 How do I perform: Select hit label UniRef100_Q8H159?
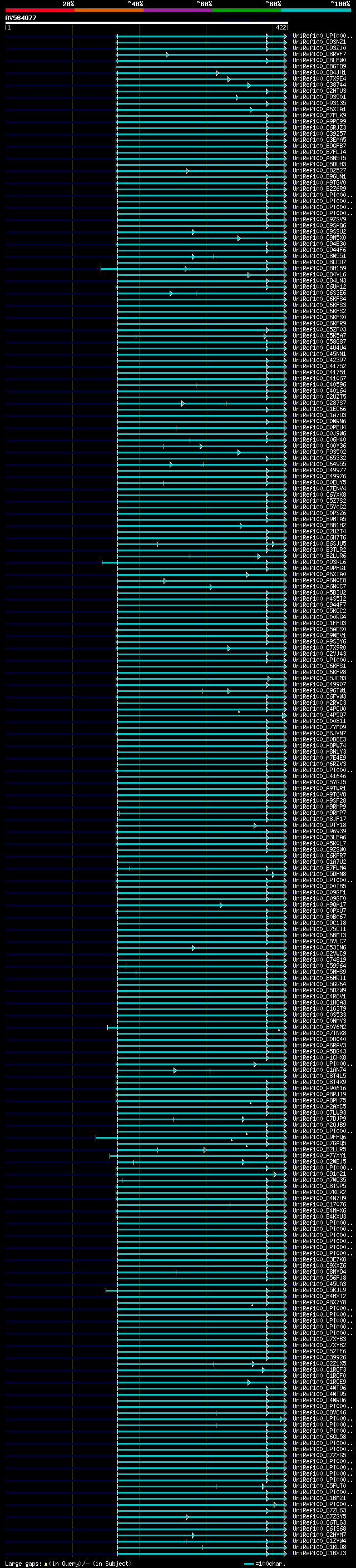coord(319,269)
